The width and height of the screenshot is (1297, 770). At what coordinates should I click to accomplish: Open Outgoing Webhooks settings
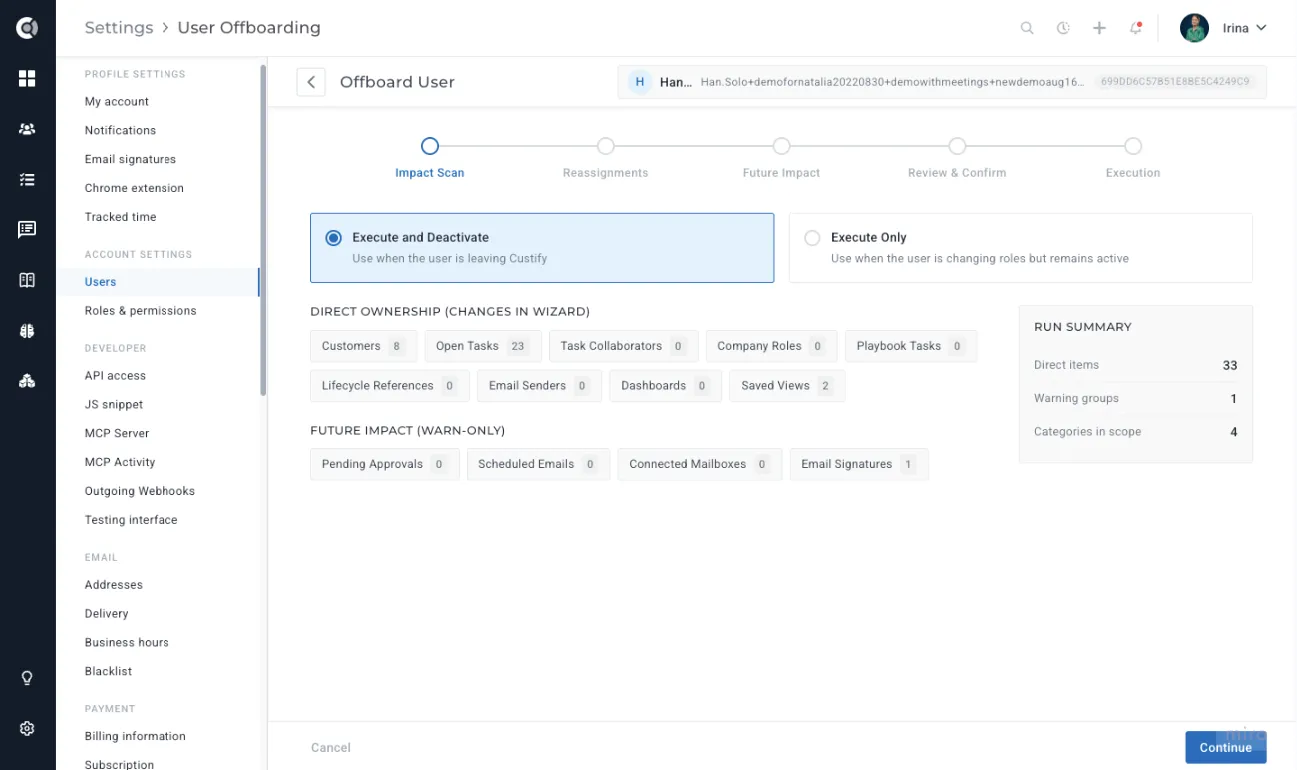140,491
